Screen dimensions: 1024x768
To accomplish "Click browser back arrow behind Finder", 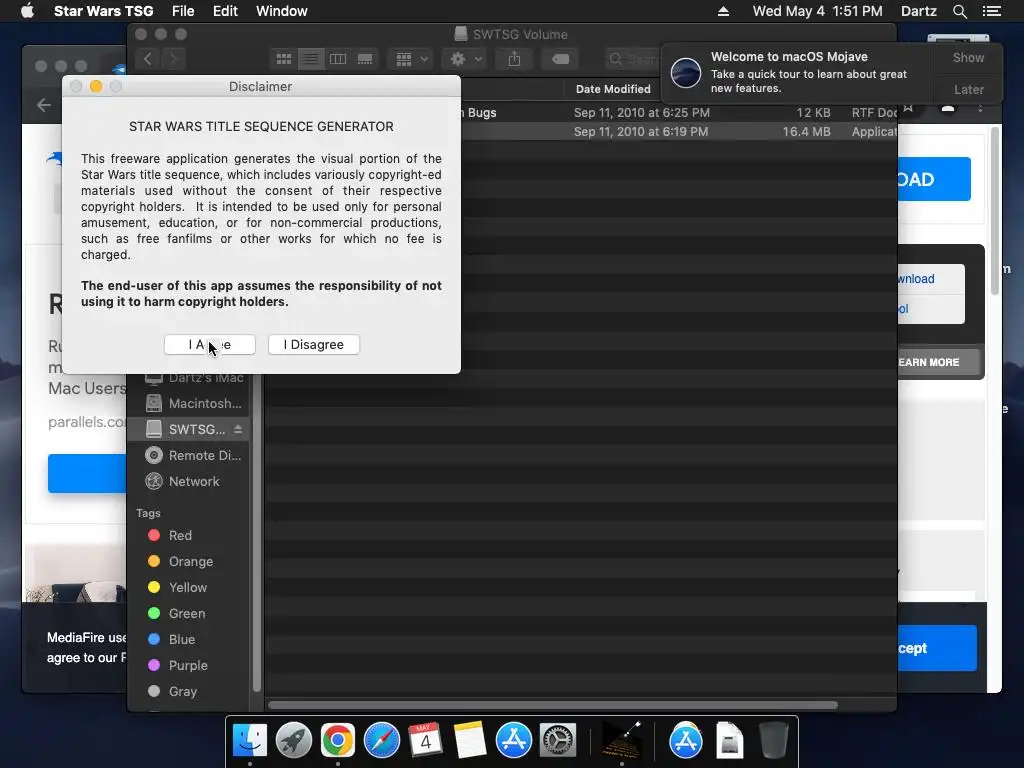I will coord(44,104).
